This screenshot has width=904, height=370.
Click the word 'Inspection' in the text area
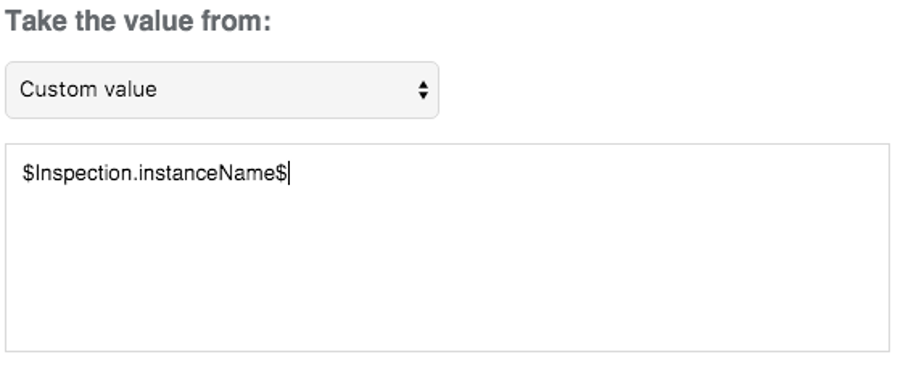tap(83, 173)
